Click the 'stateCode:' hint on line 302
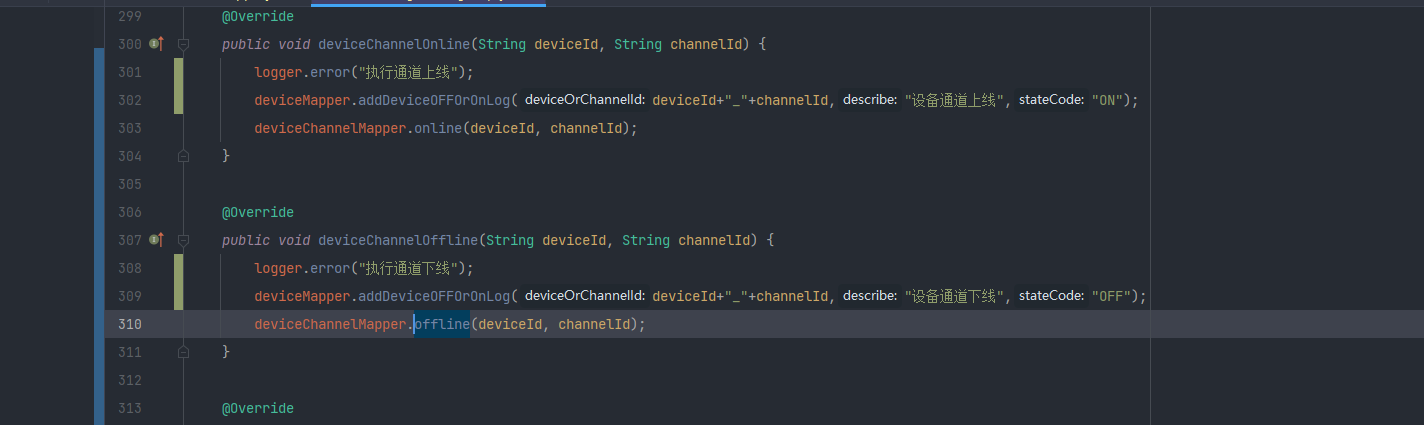 coord(1052,100)
